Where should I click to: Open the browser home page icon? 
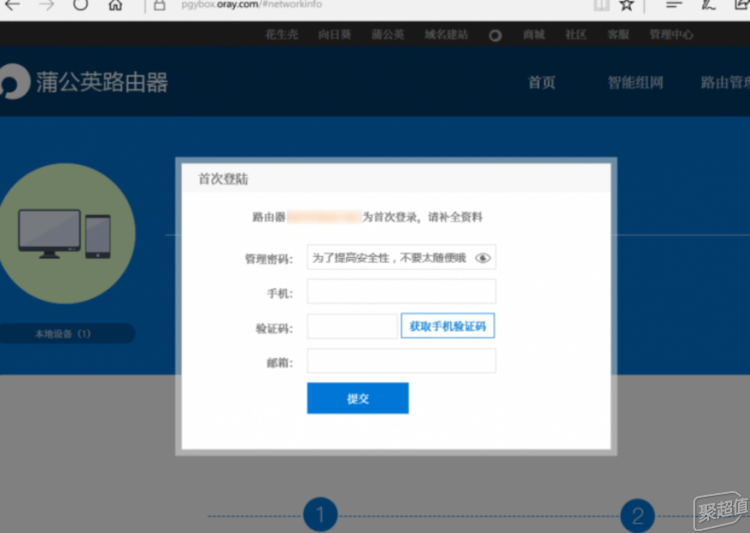(115, 5)
